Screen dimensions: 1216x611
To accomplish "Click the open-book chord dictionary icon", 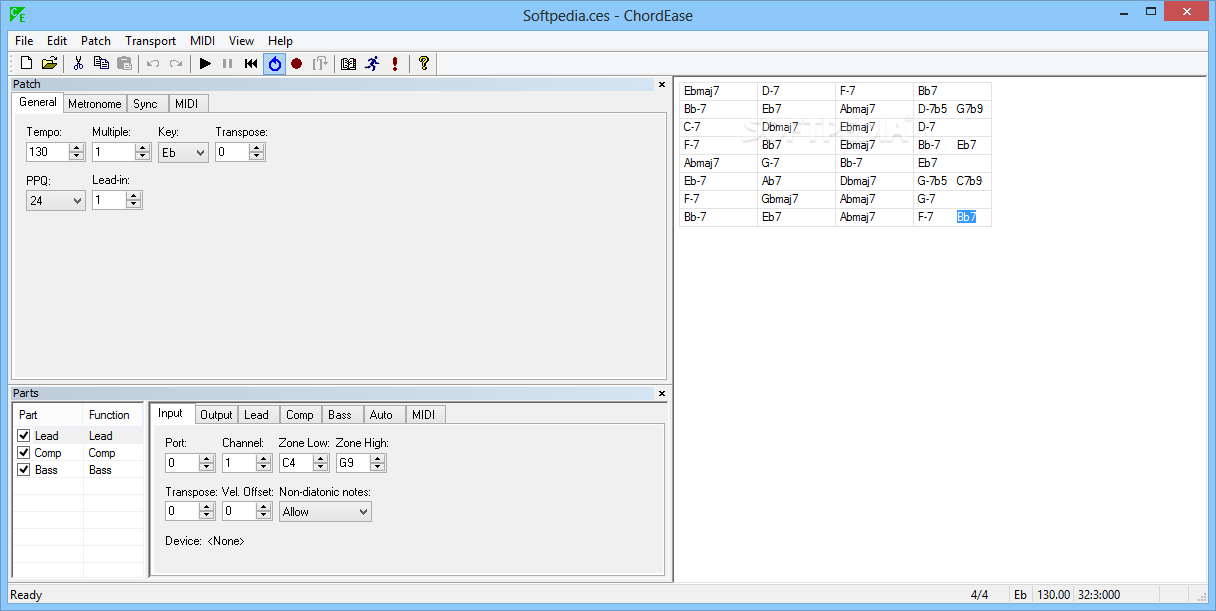I will click(x=348, y=64).
